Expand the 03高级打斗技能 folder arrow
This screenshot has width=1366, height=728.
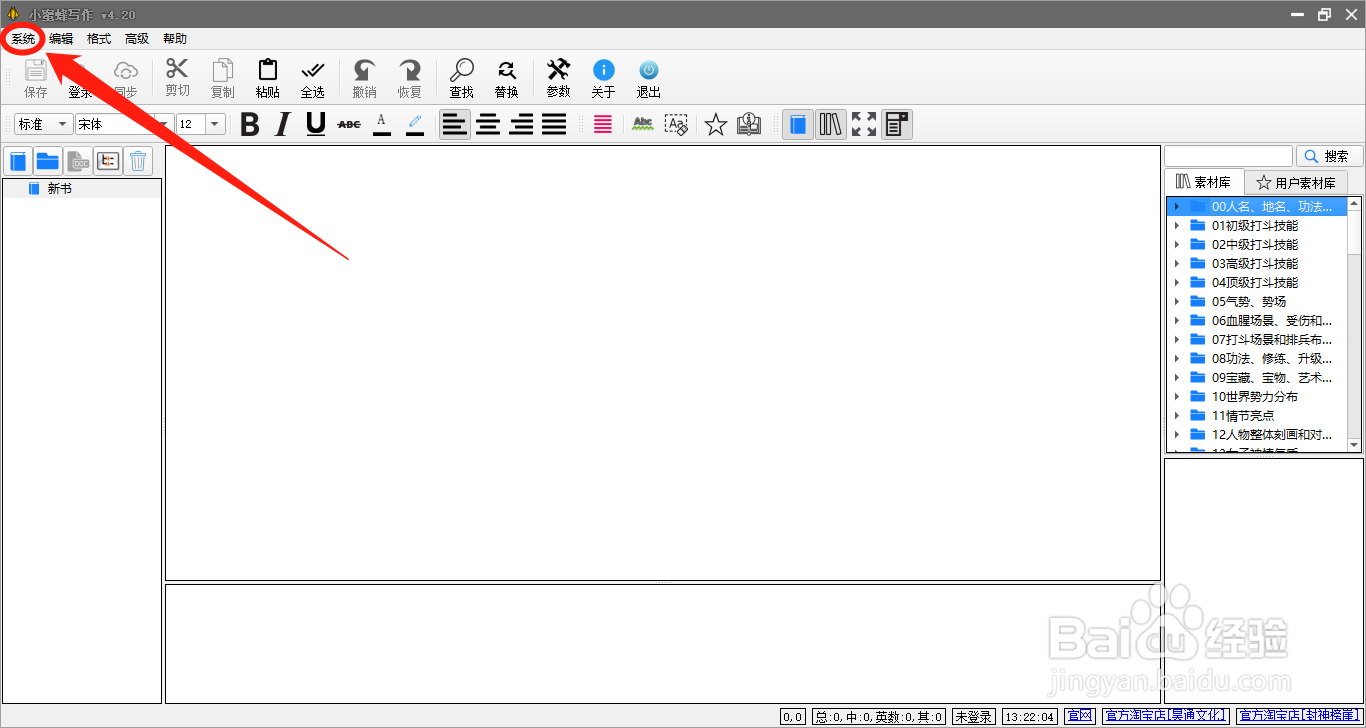point(1177,264)
